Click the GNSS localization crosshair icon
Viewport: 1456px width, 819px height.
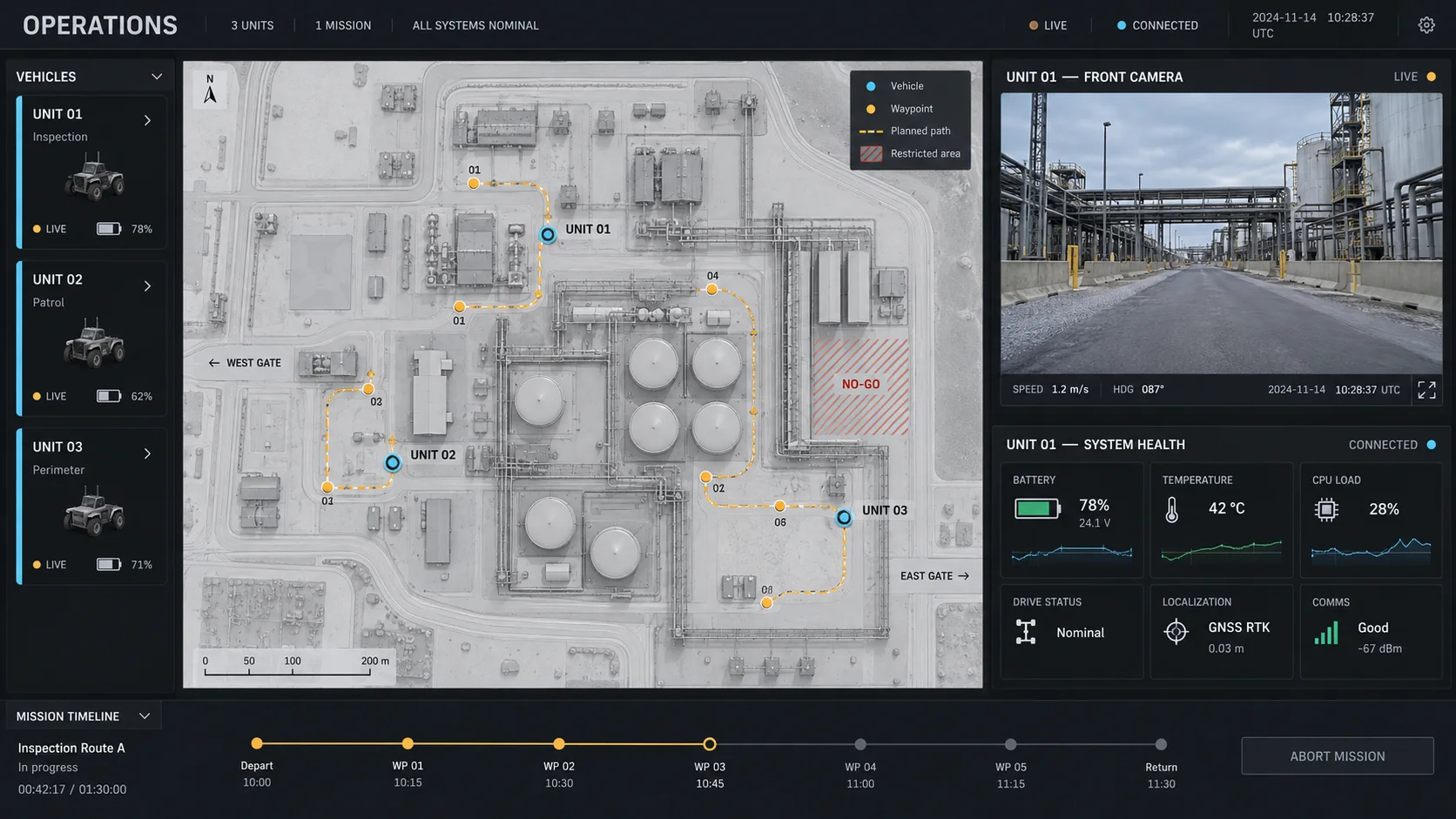click(x=1176, y=632)
